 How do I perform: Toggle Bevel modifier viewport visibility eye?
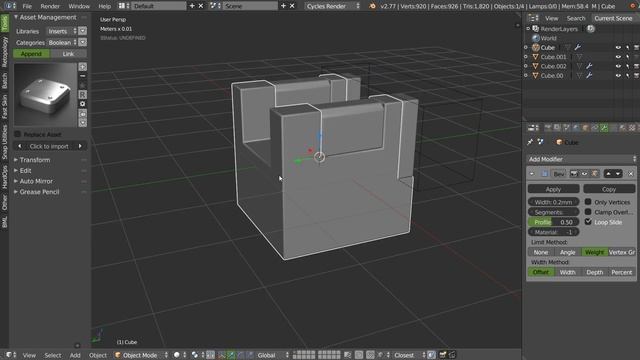tap(584, 174)
